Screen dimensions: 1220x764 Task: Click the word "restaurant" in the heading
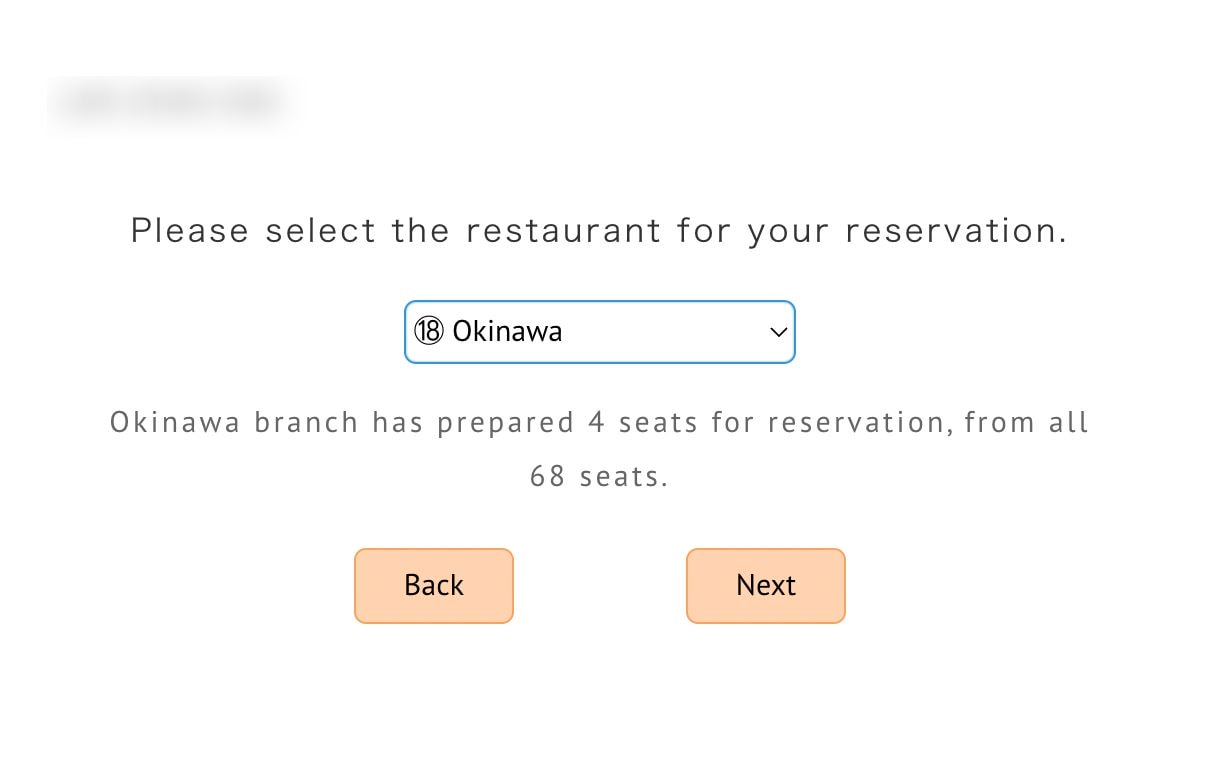point(563,231)
